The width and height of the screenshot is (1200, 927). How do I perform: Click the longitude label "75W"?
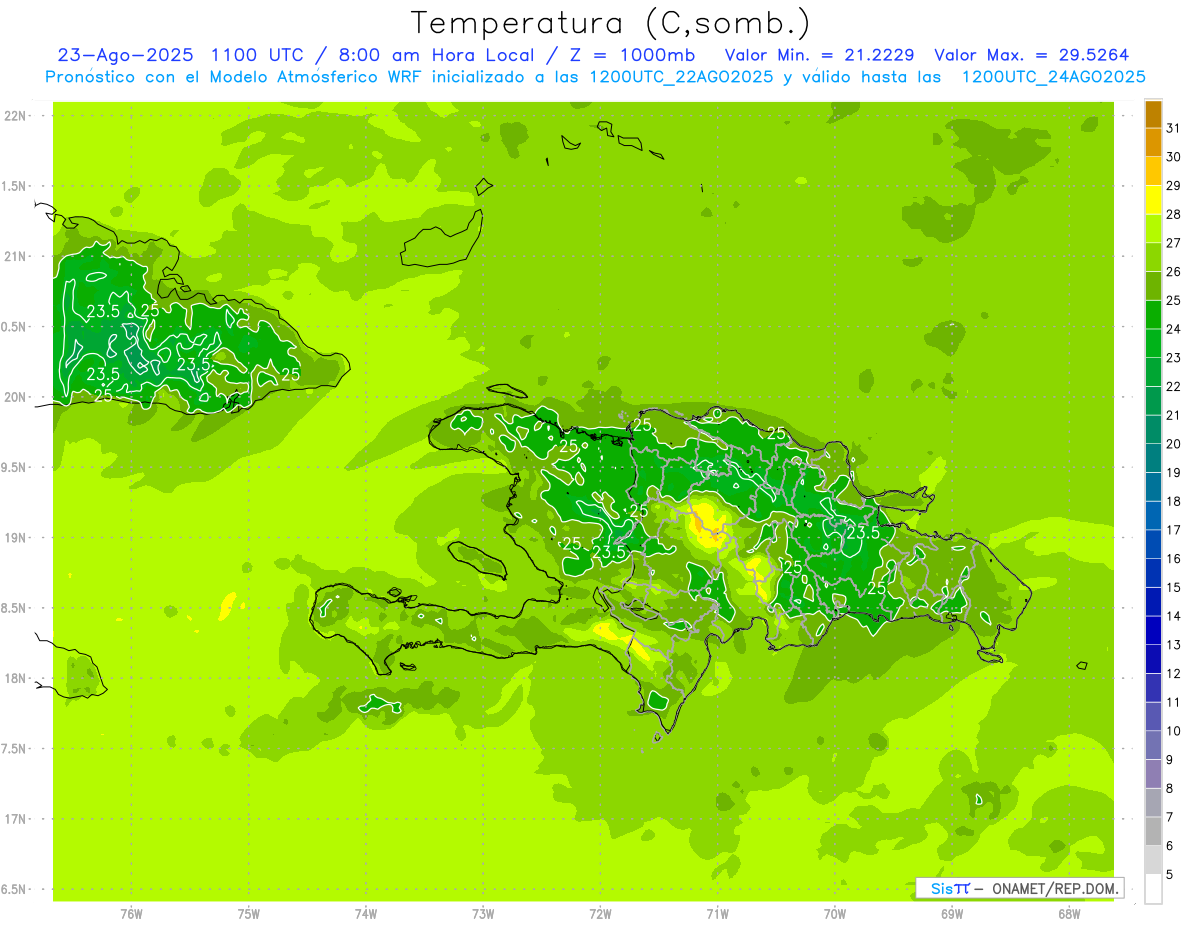click(248, 914)
